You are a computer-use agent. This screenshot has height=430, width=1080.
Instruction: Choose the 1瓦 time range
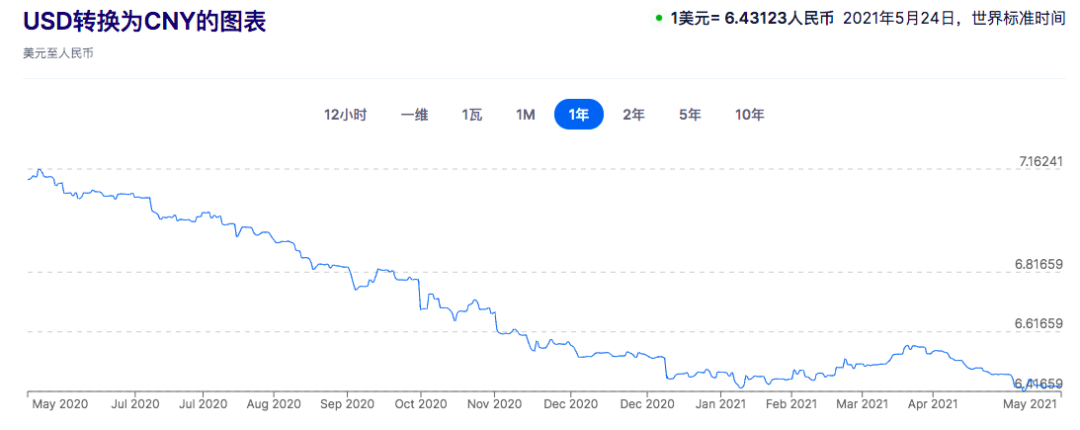pyautogui.click(x=471, y=115)
